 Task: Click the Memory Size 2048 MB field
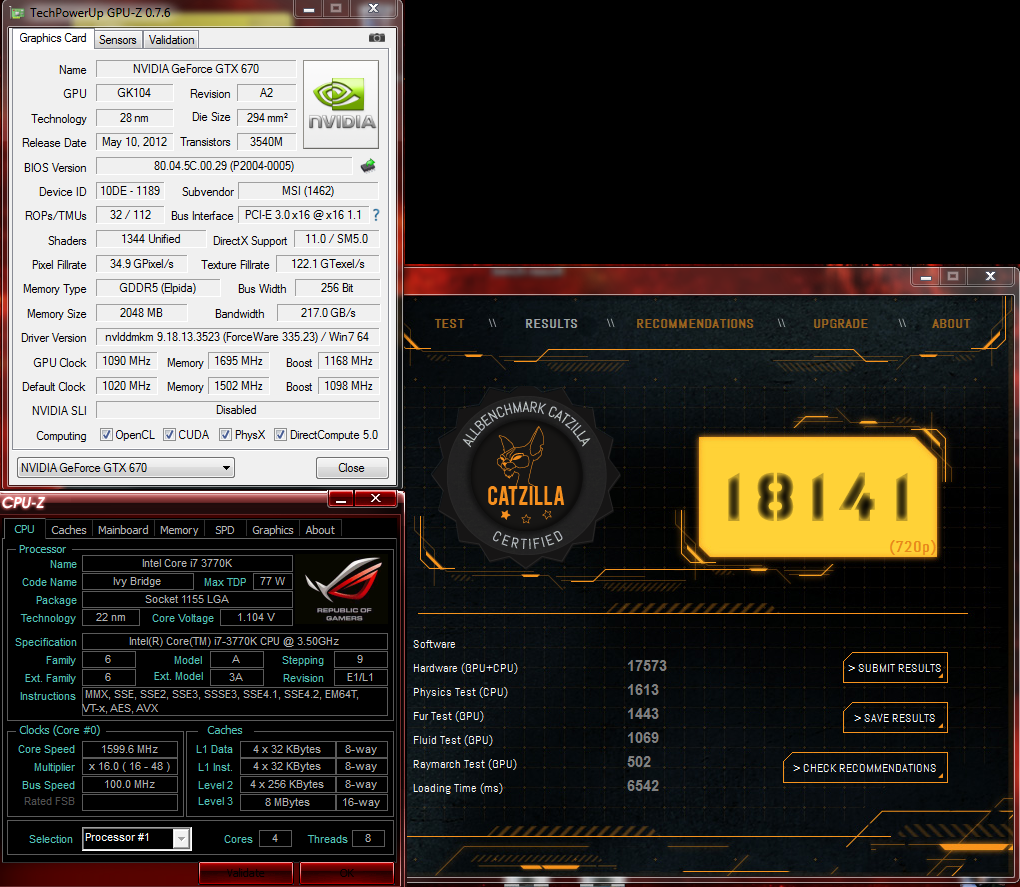(x=141, y=313)
